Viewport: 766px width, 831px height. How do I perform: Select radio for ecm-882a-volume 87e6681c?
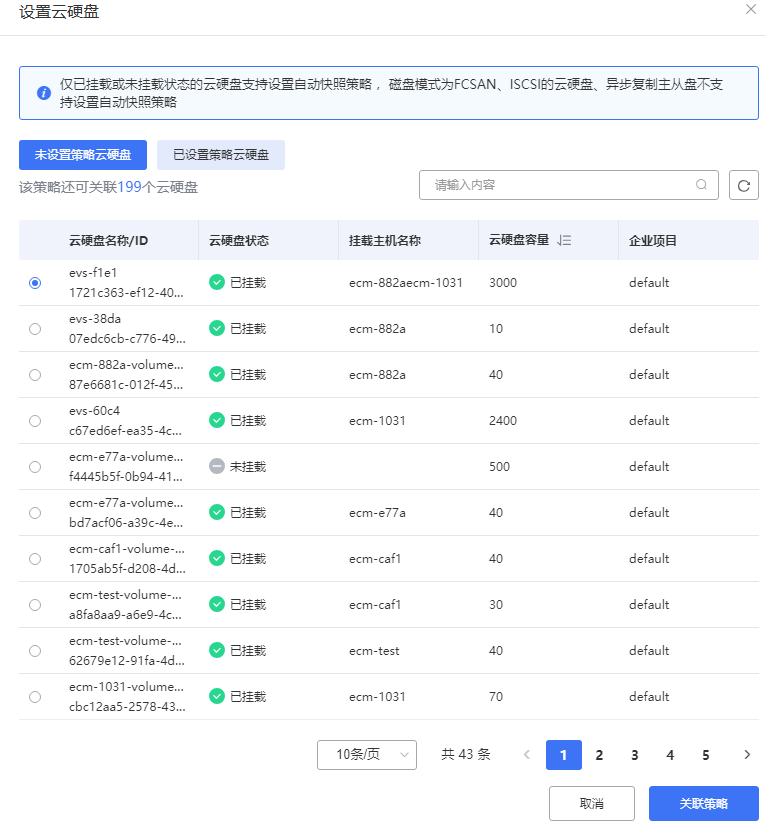pyautogui.click(x=35, y=375)
